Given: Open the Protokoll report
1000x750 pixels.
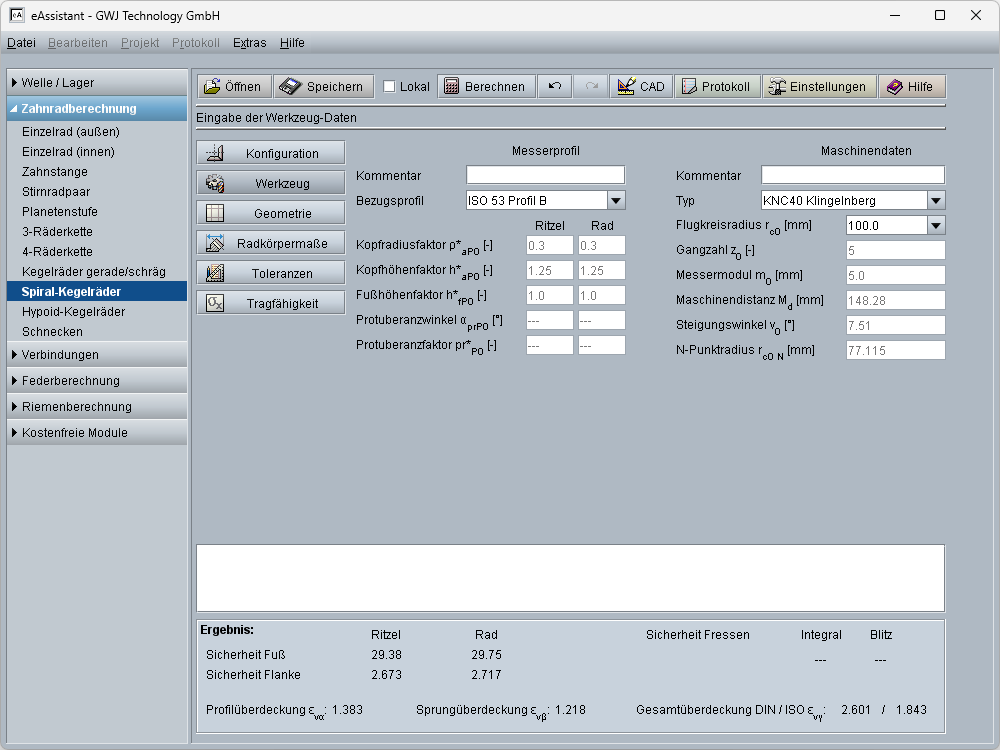Looking at the screenshot, I should pos(716,87).
